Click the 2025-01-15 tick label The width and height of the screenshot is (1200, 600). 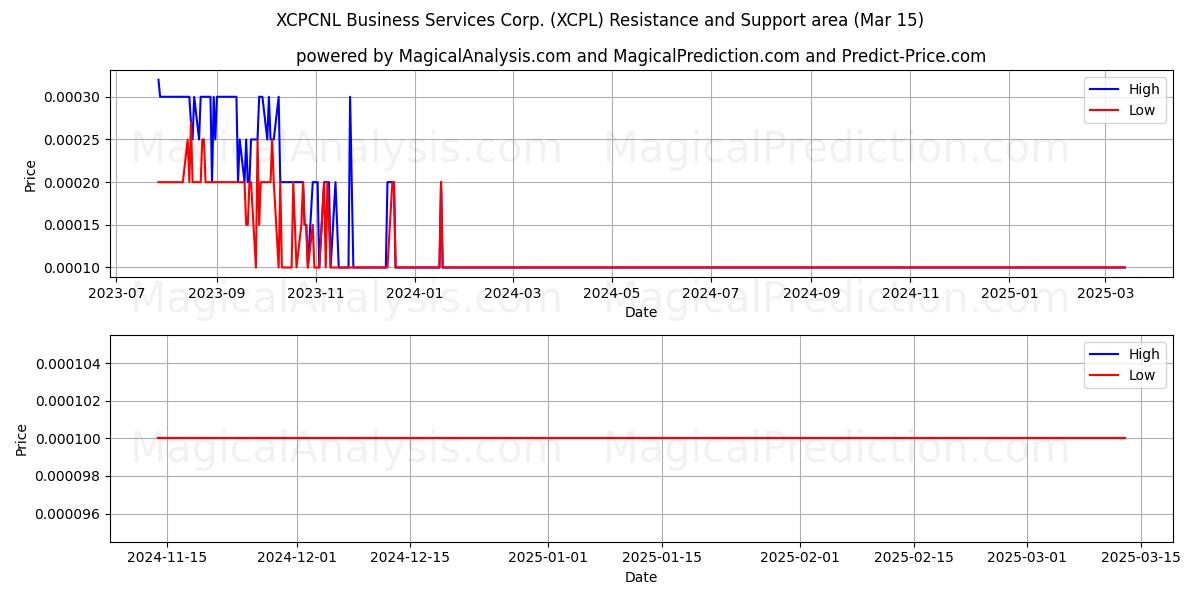click(x=660, y=558)
